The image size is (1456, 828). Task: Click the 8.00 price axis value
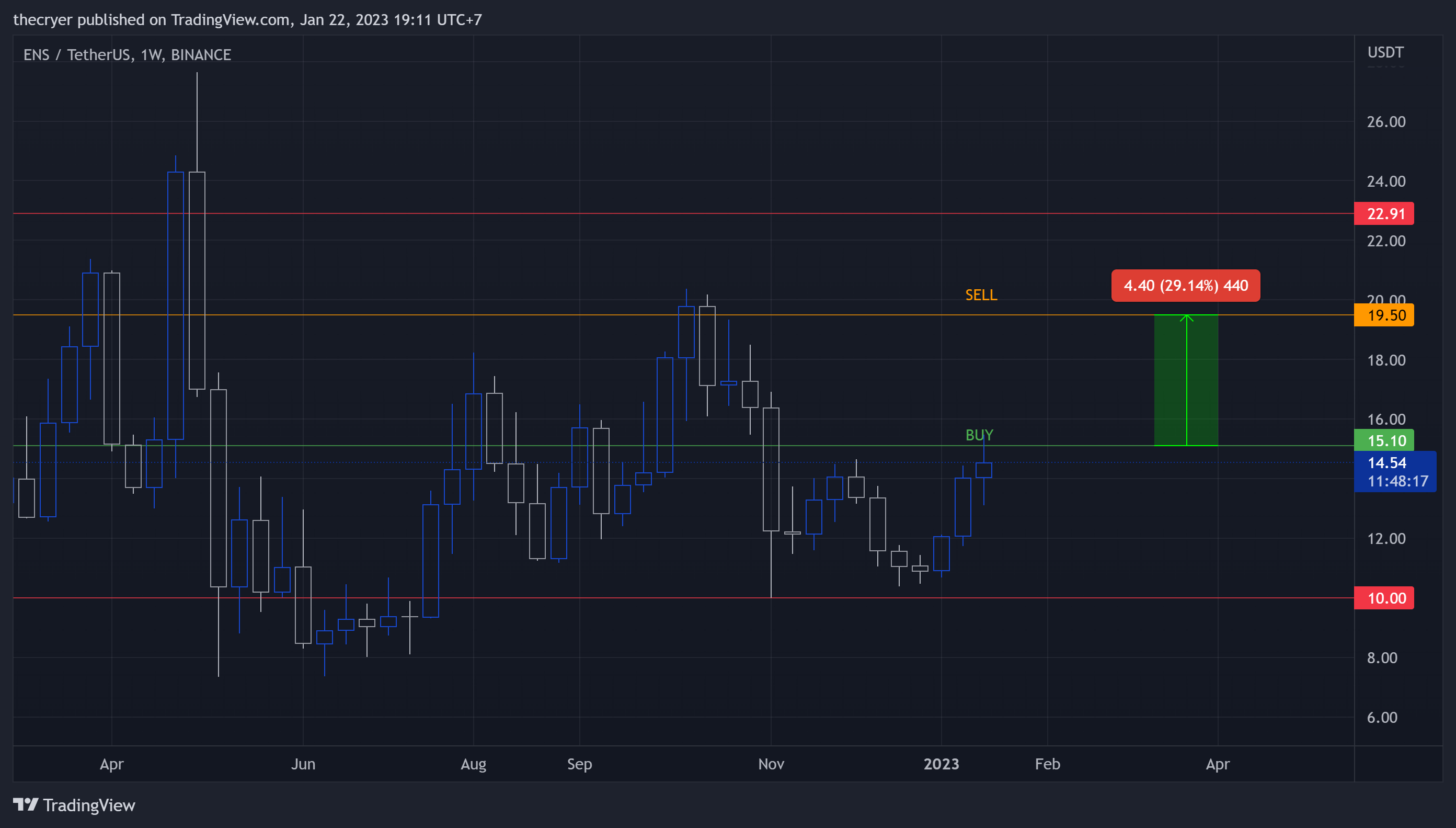coord(1382,658)
